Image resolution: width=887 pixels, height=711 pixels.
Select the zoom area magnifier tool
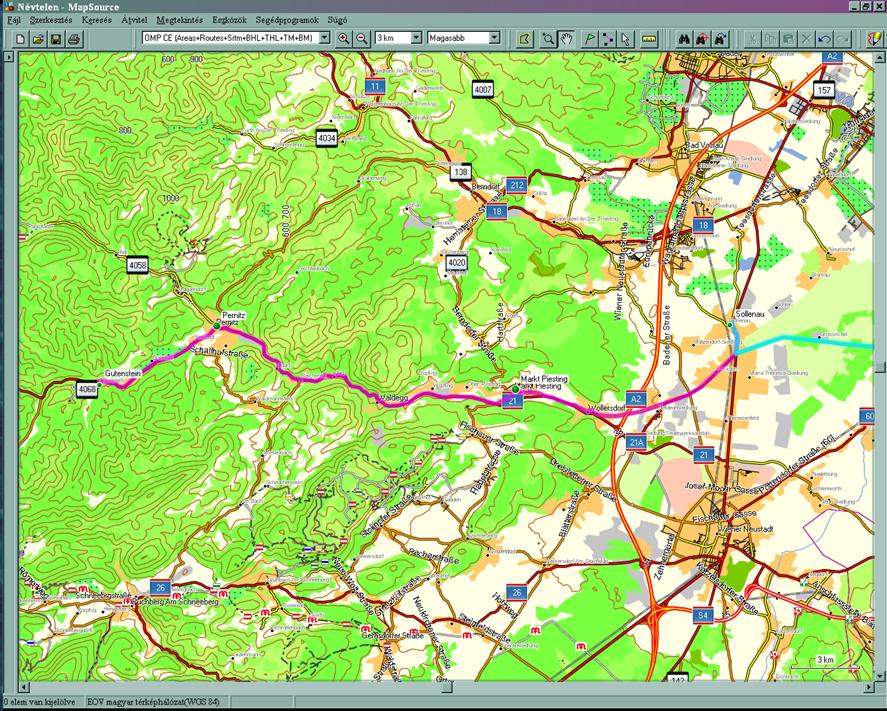click(x=548, y=39)
